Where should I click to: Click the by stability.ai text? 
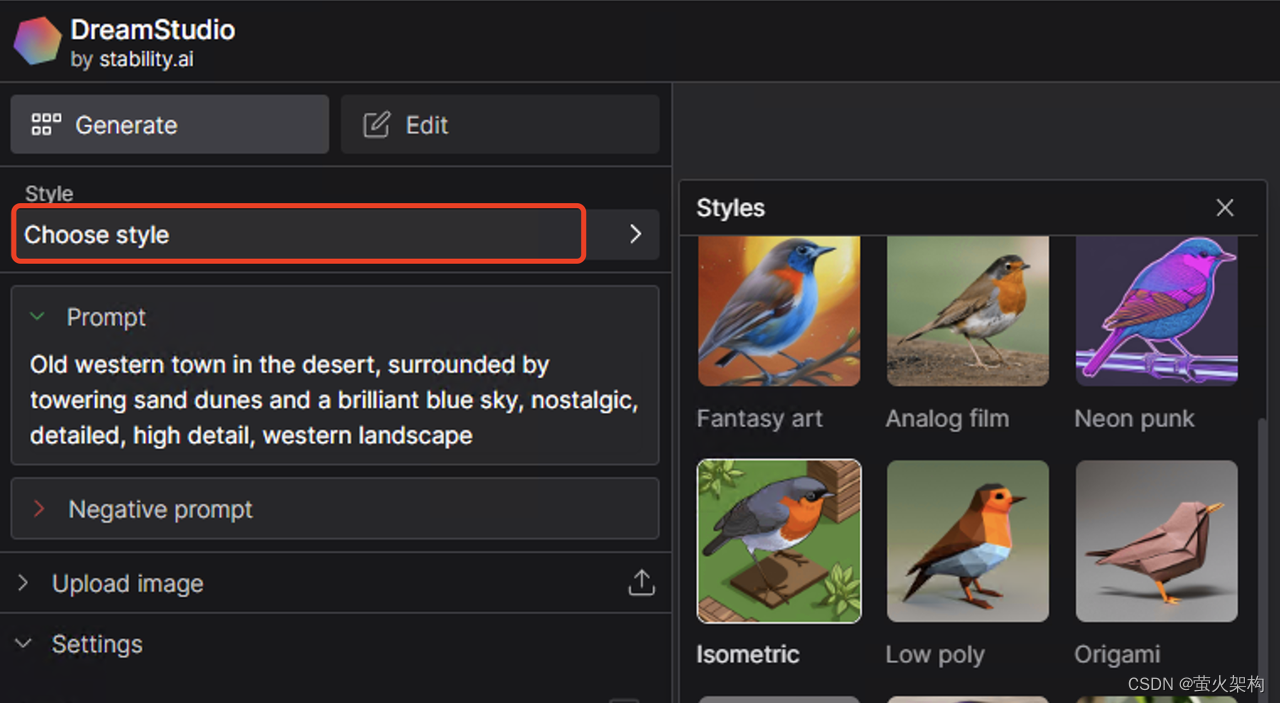click(x=132, y=60)
